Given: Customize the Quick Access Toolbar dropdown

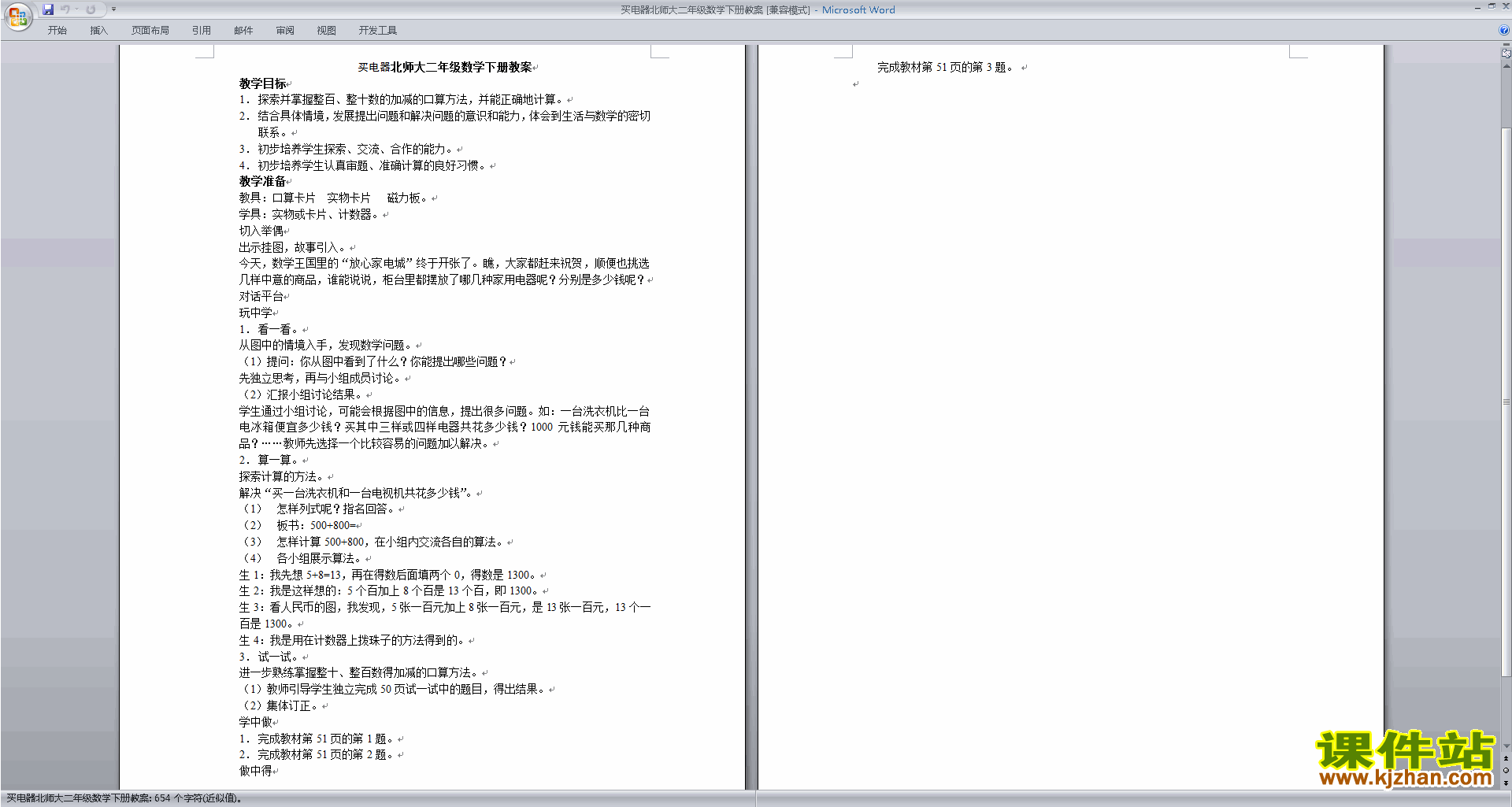Looking at the screenshot, I should pos(113,9).
